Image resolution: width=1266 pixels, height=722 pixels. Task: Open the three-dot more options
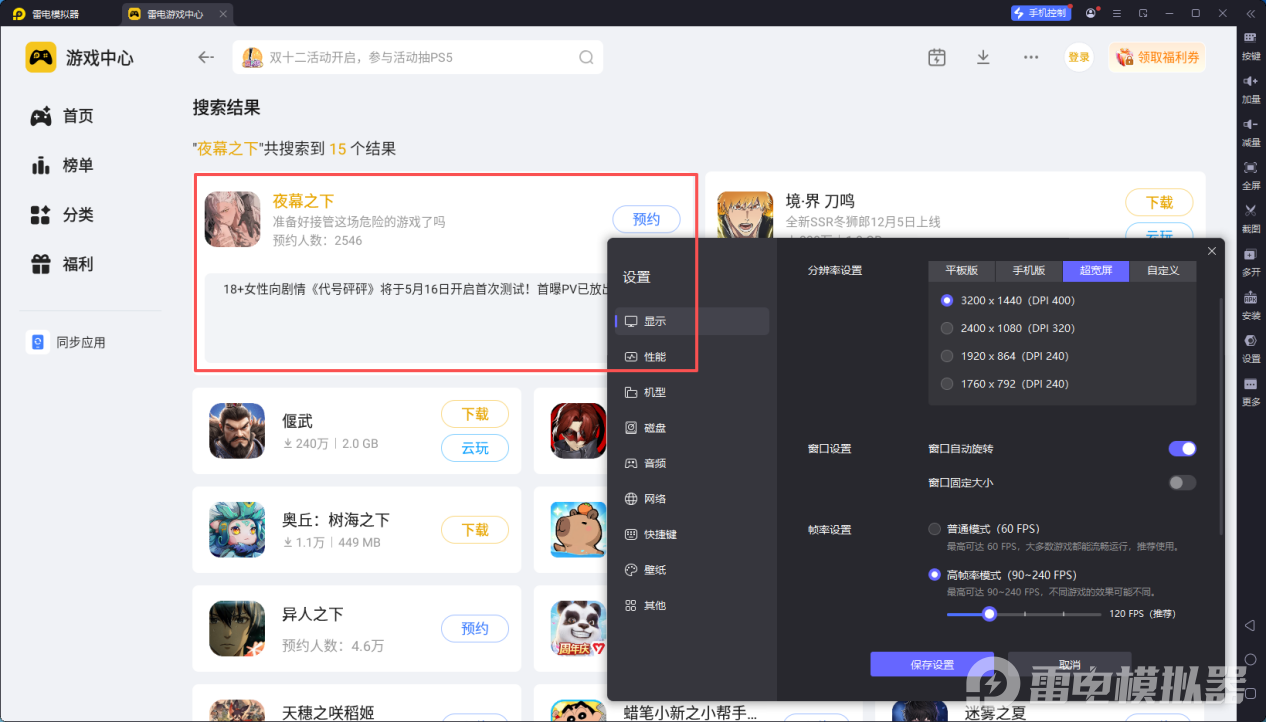click(x=1031, y=57)
